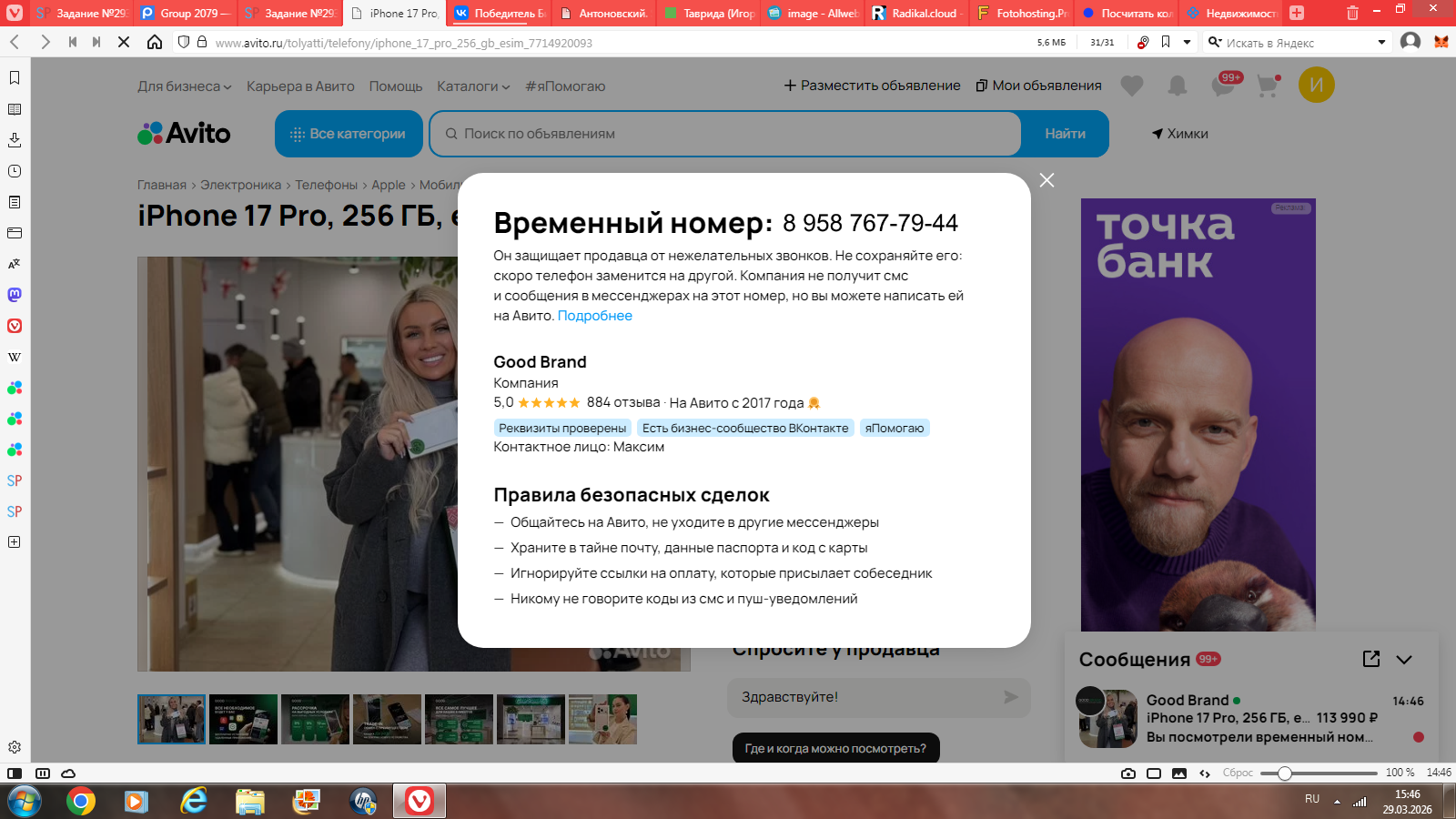The height and width of the screenshot is (819, 1456).
Task: Click Разместить объявление
Action: [x=872, y=86]
